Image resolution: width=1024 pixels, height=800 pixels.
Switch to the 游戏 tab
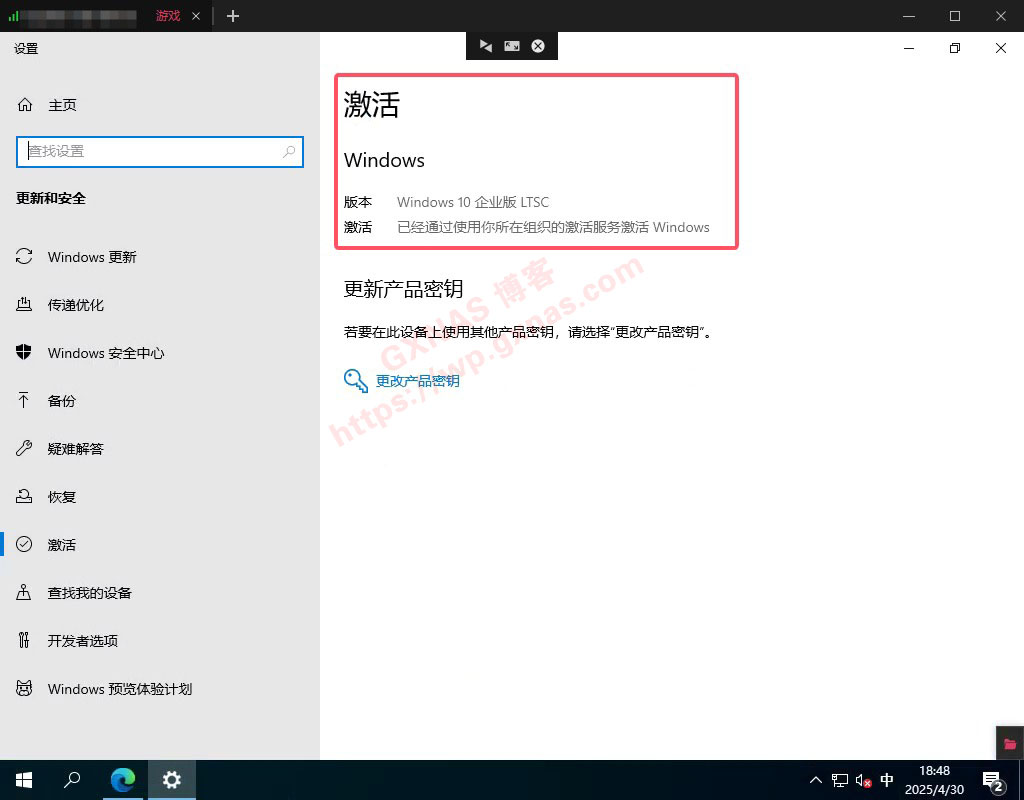(168, 16)
